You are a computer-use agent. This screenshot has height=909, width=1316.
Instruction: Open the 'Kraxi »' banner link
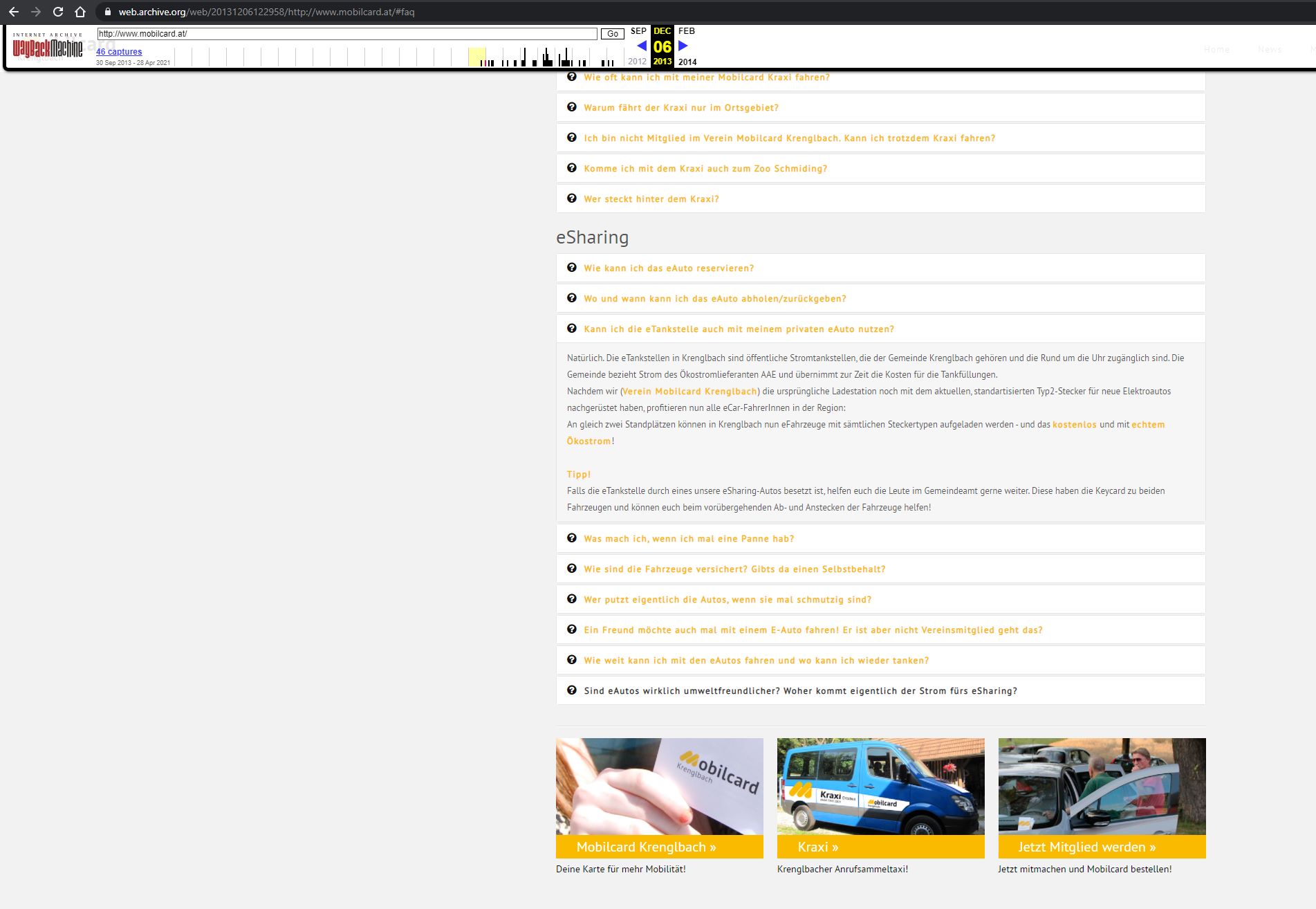point(881,847)
